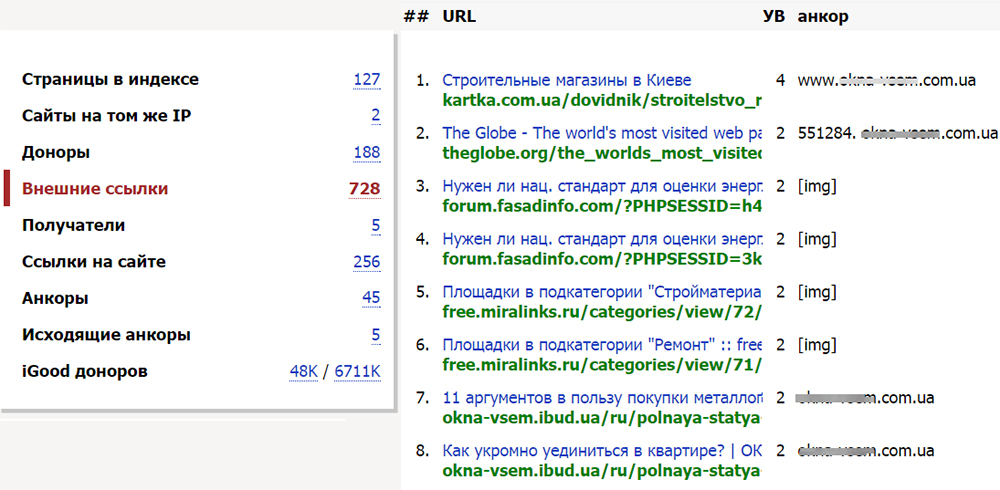This screenshot has width=1000, height=490.
Task: Open Площадки в подкатегории Ремонт link
Action: point(602,344)
